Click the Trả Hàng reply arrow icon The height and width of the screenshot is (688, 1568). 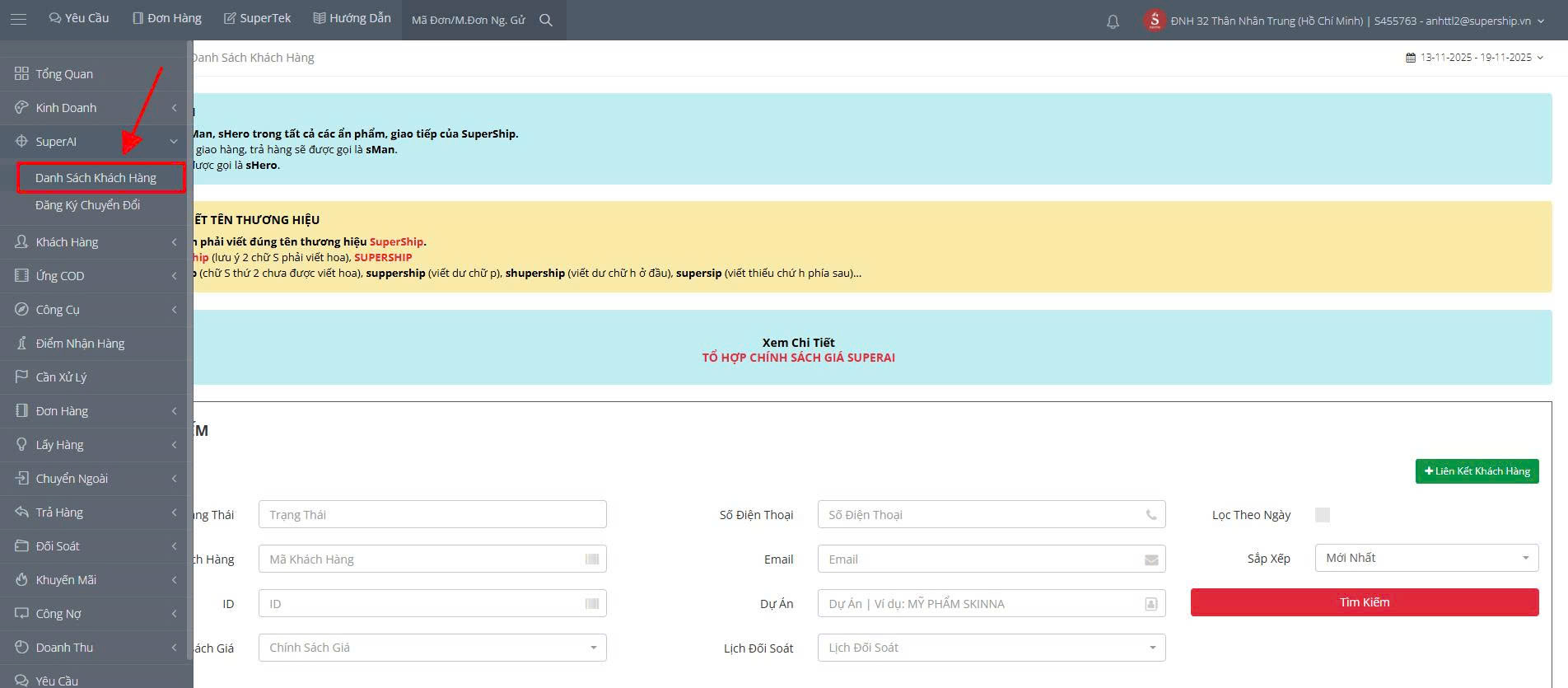point(21,512)
